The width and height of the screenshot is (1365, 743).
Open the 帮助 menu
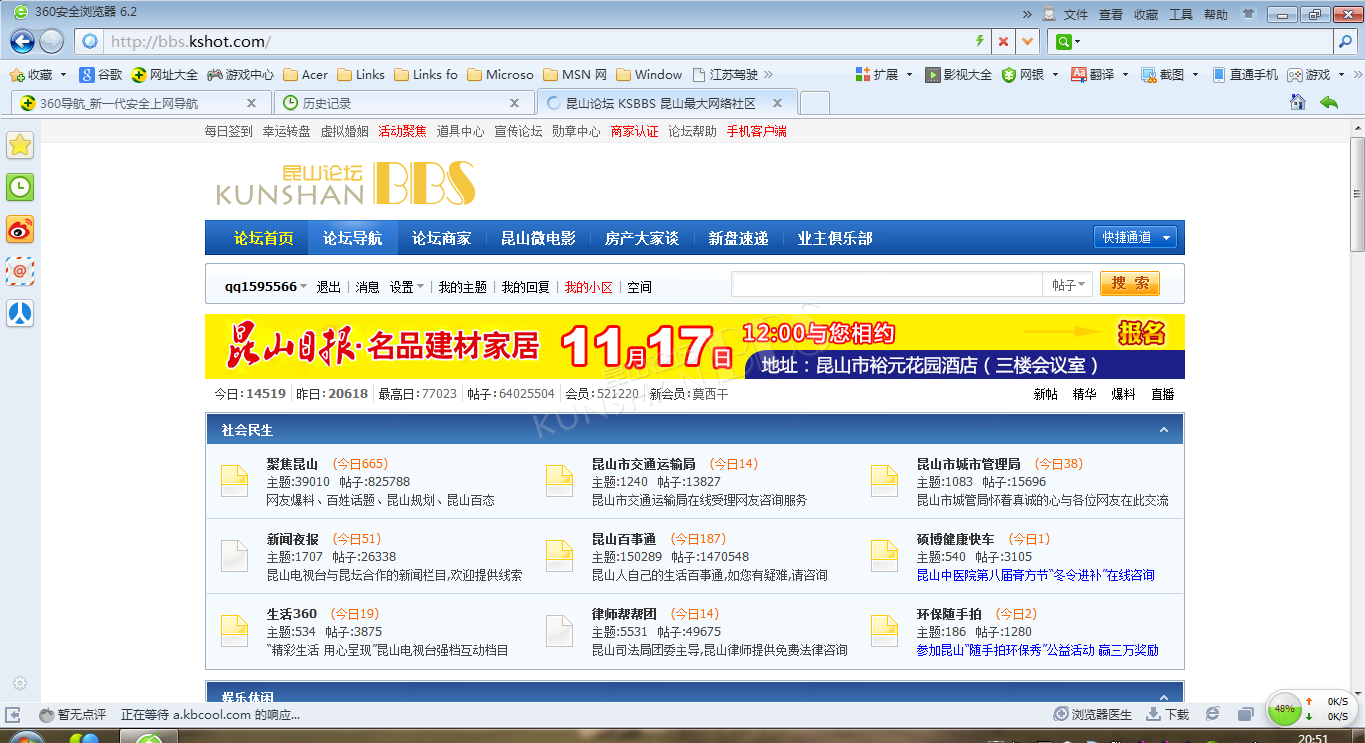coord(1216,14)
